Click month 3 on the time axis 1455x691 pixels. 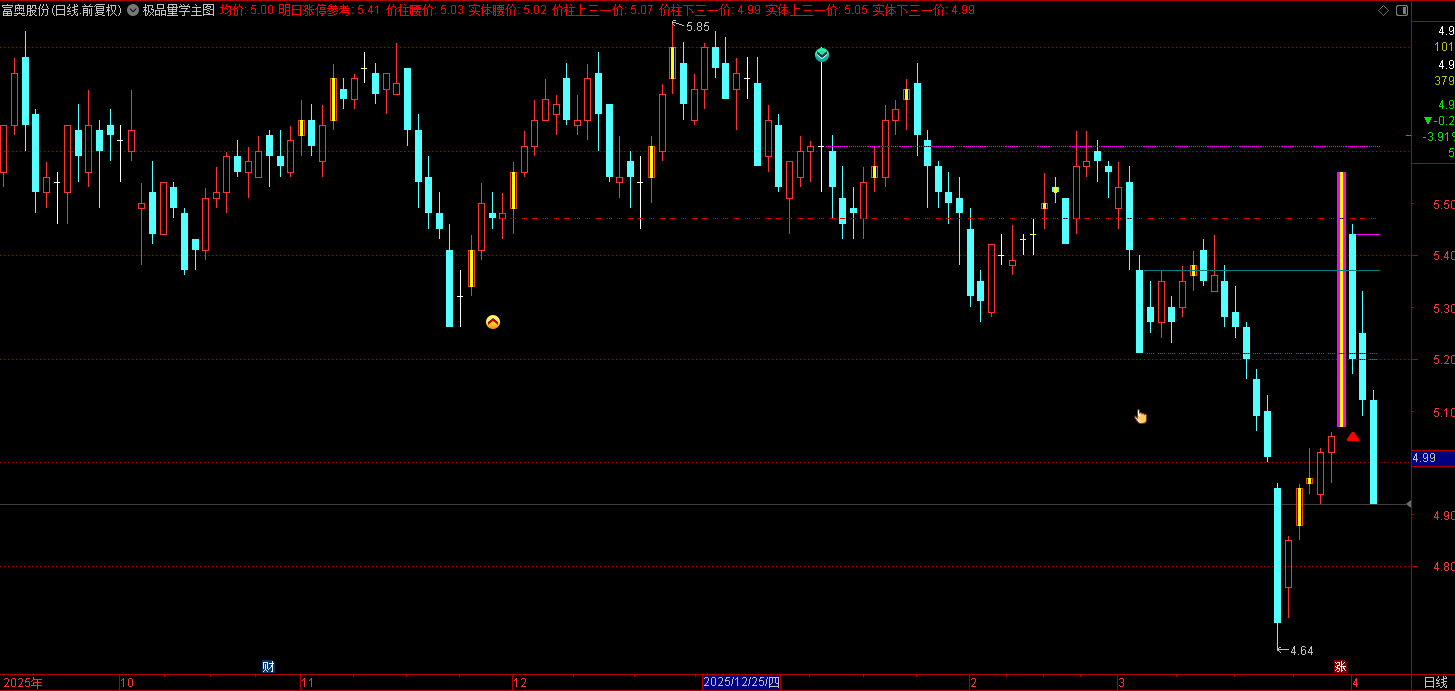[x=1122, y=683]
